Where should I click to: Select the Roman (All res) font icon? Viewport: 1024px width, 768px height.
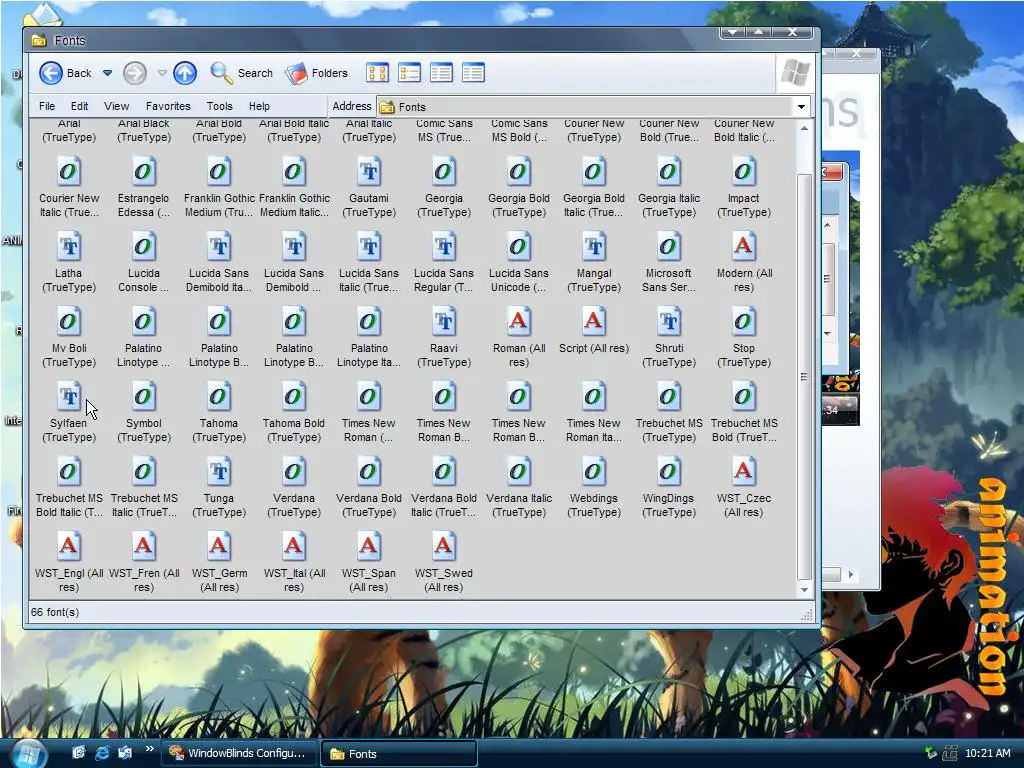(519, 322)
